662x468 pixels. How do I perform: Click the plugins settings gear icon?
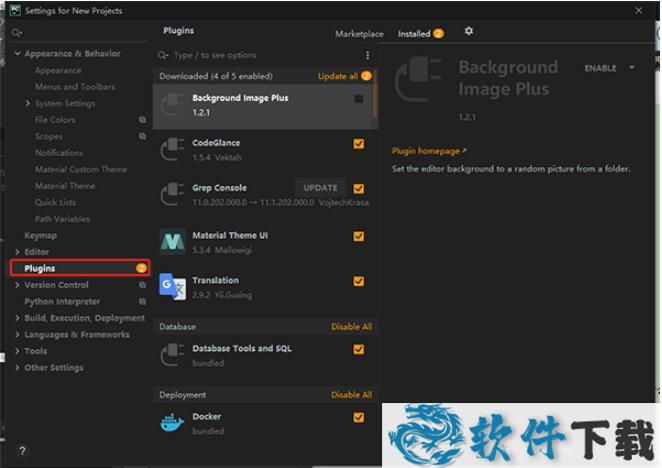469,32
